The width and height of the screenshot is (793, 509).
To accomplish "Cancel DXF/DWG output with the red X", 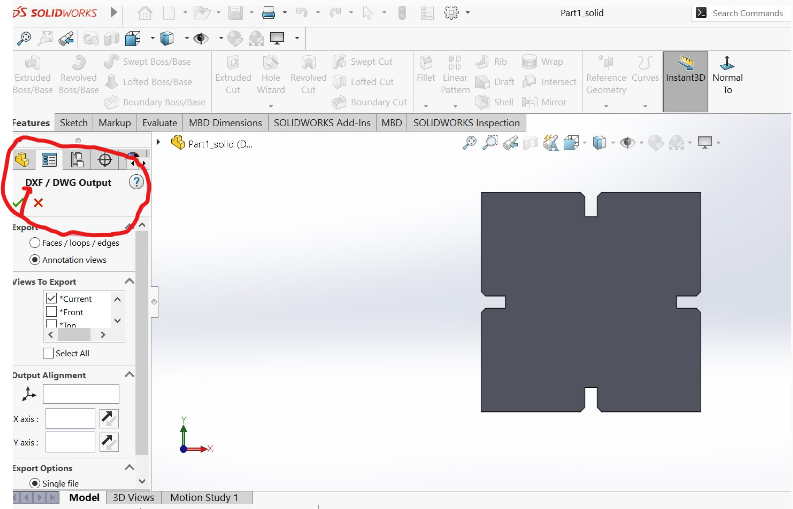I will click(x=38, y=203).
